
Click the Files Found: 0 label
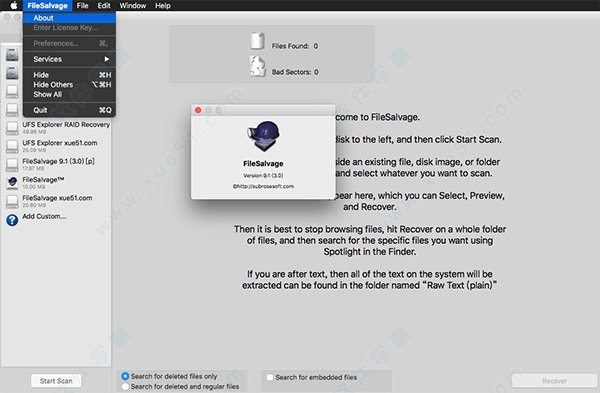(295, 46)
